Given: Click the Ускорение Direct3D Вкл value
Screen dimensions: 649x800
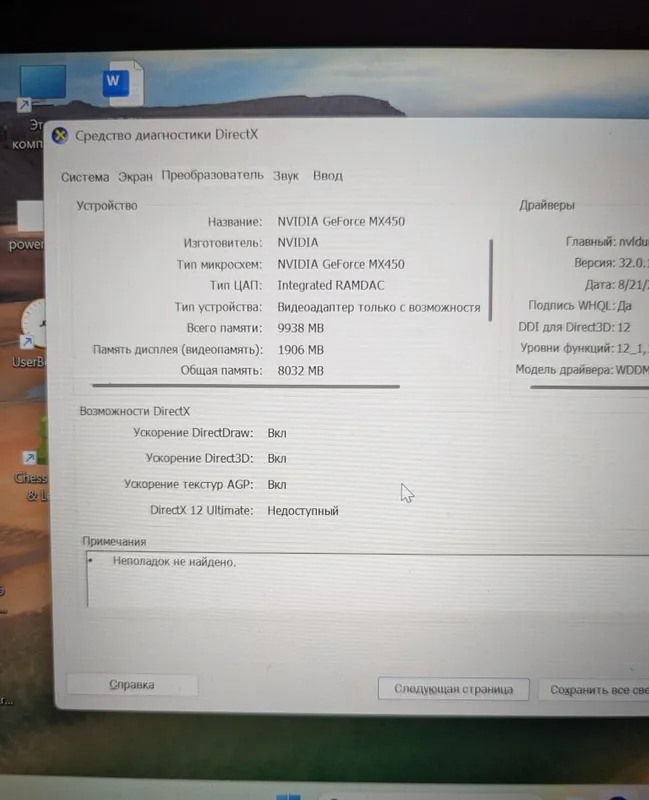Looking at the screenshot, I should tap(277, 459).
